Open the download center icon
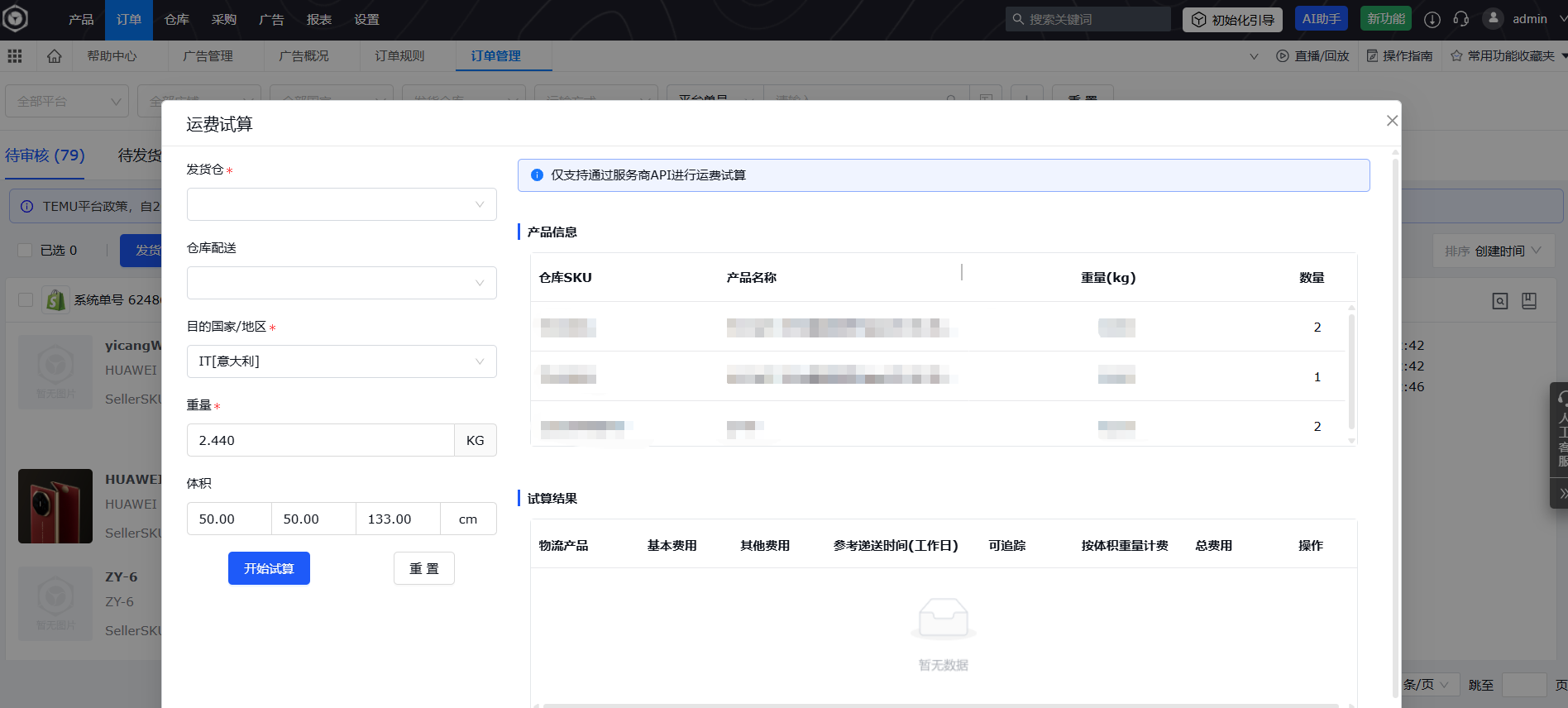 coord(1432,19)
